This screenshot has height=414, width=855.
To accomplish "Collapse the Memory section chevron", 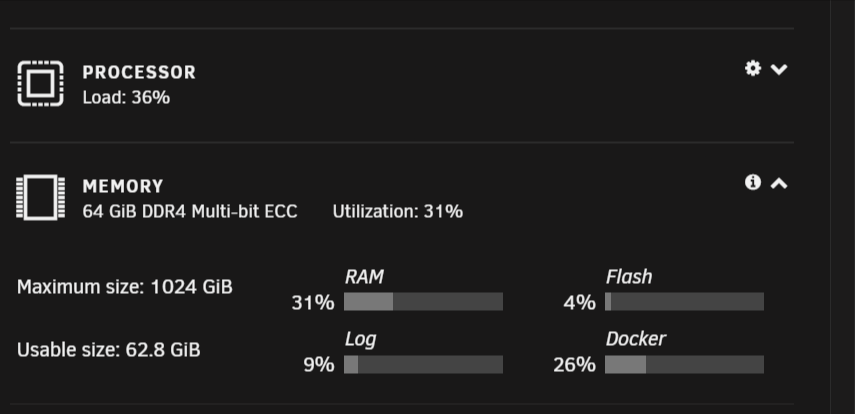I will [779, 183].
